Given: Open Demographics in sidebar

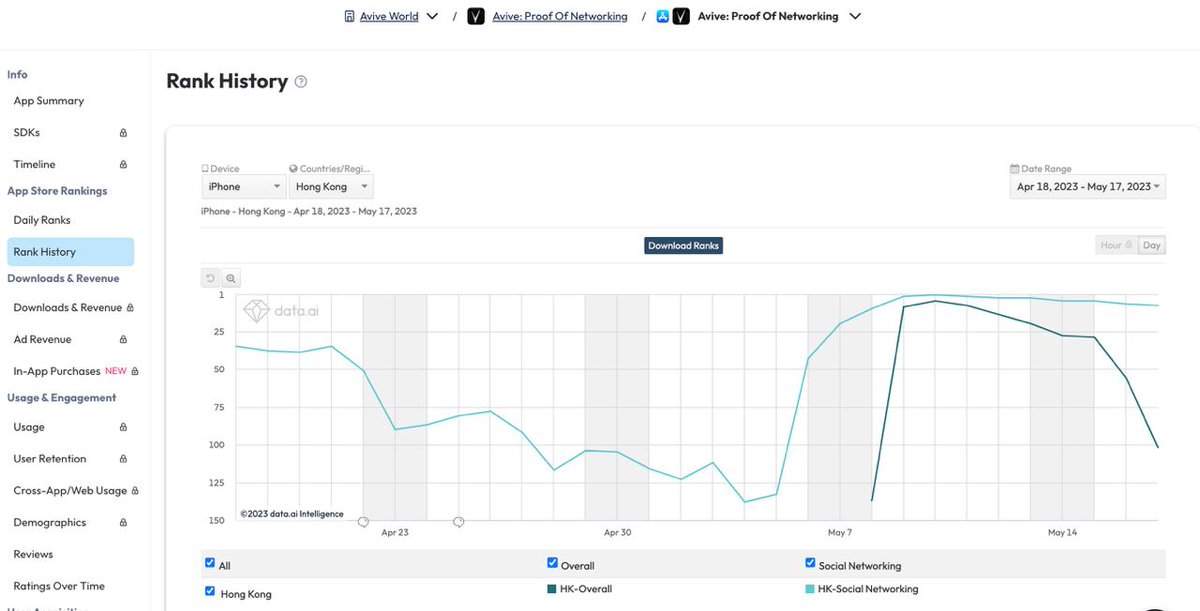Looking at the screenshot, I should 50,523.
